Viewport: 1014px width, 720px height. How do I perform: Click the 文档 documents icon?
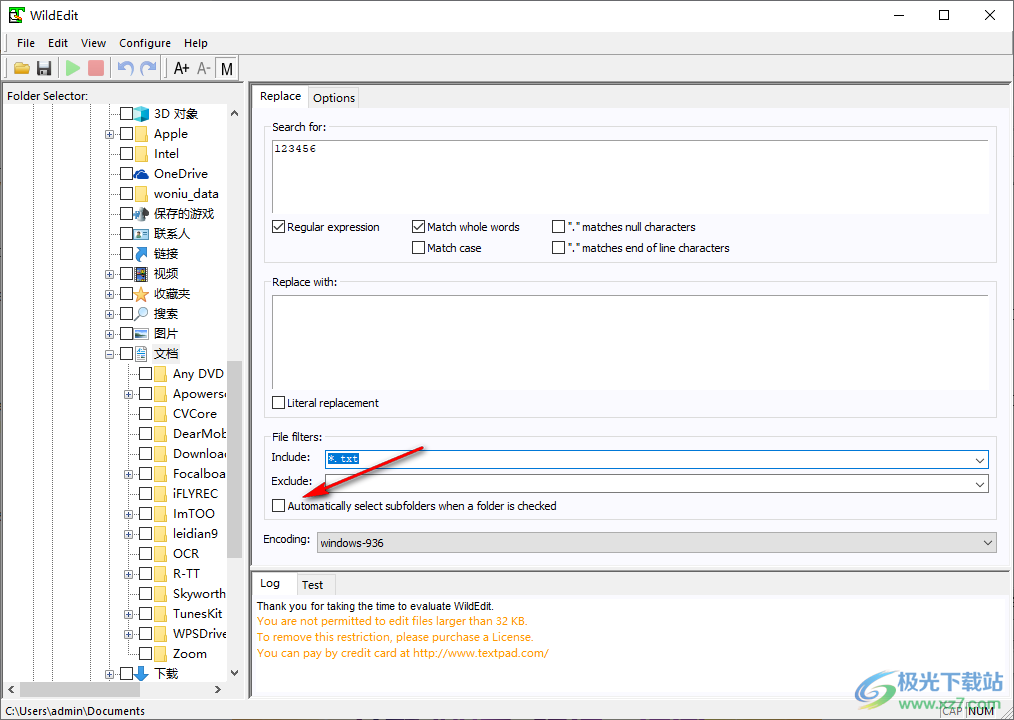coord(142,354)
